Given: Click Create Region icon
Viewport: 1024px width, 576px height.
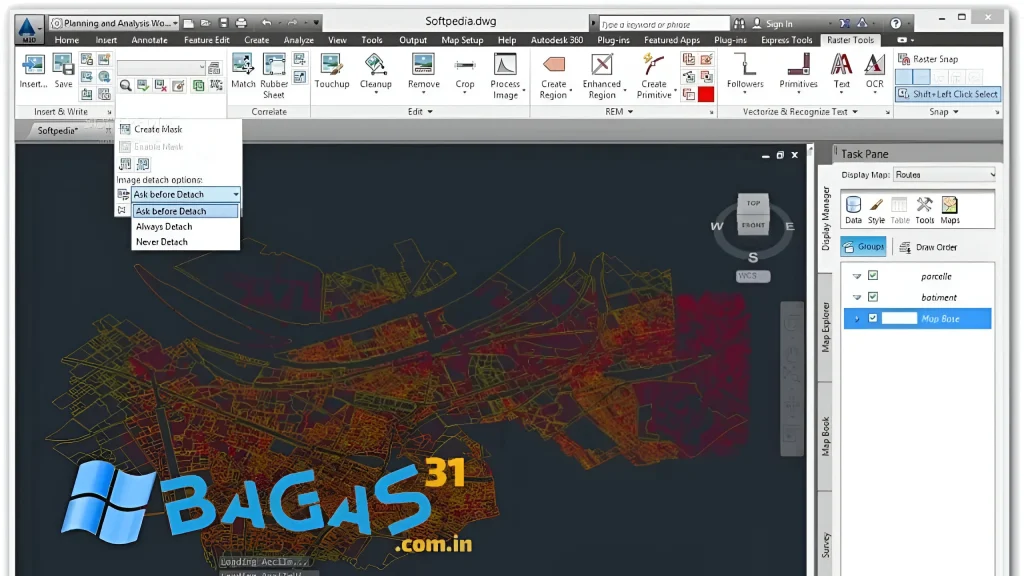Looking at the screenshot, I should point(554,65).
